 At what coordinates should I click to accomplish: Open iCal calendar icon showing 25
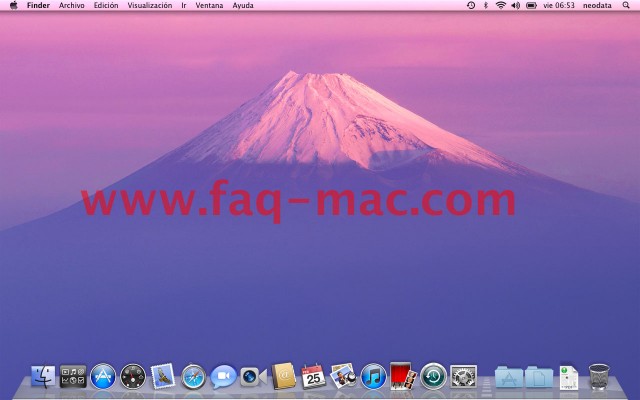click(313, 376)
